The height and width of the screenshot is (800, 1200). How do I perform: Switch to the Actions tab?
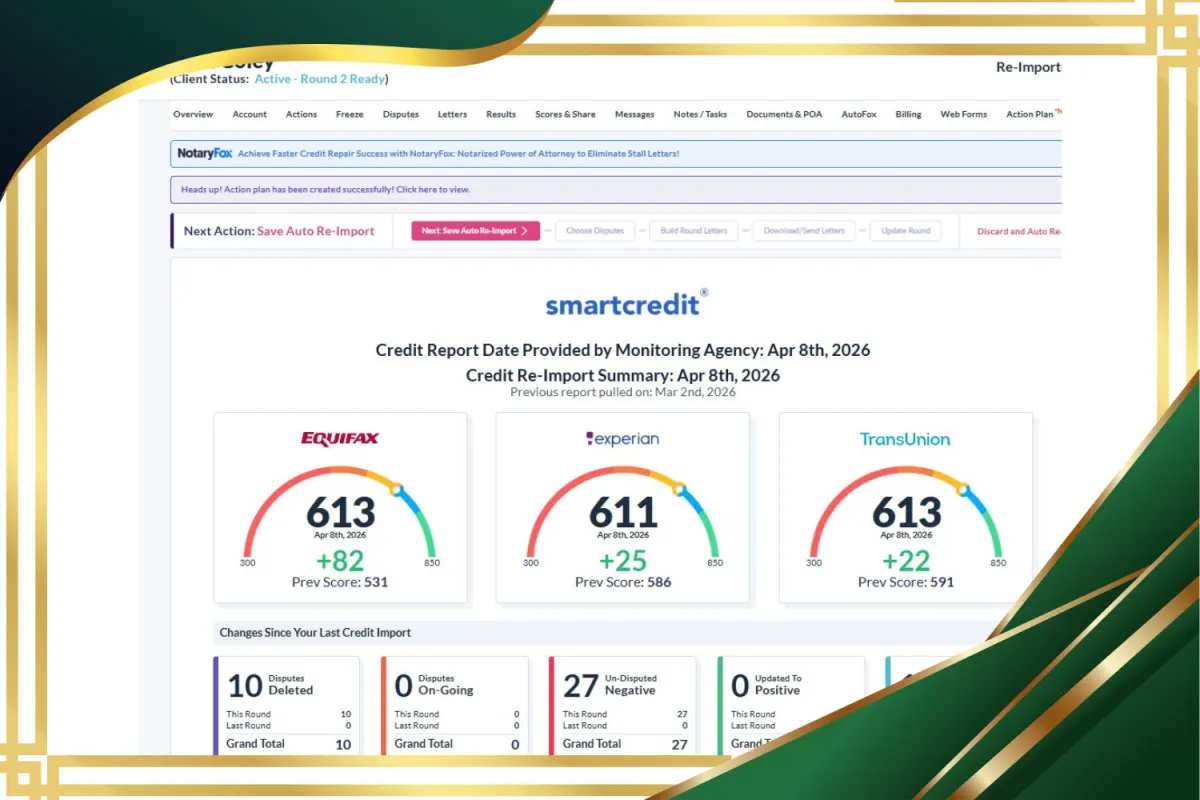[x=301, y=114]
